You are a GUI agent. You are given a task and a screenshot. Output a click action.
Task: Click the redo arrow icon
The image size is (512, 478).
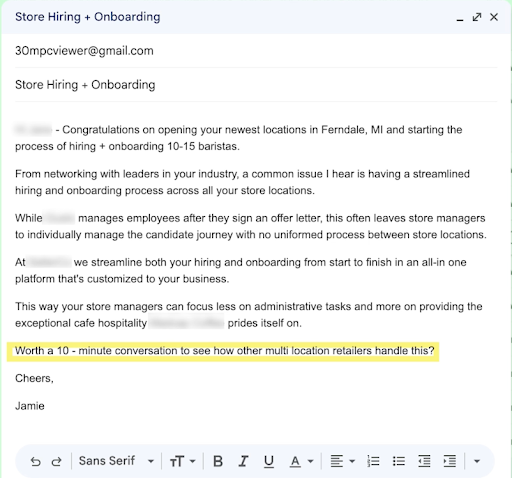[57, 461]
